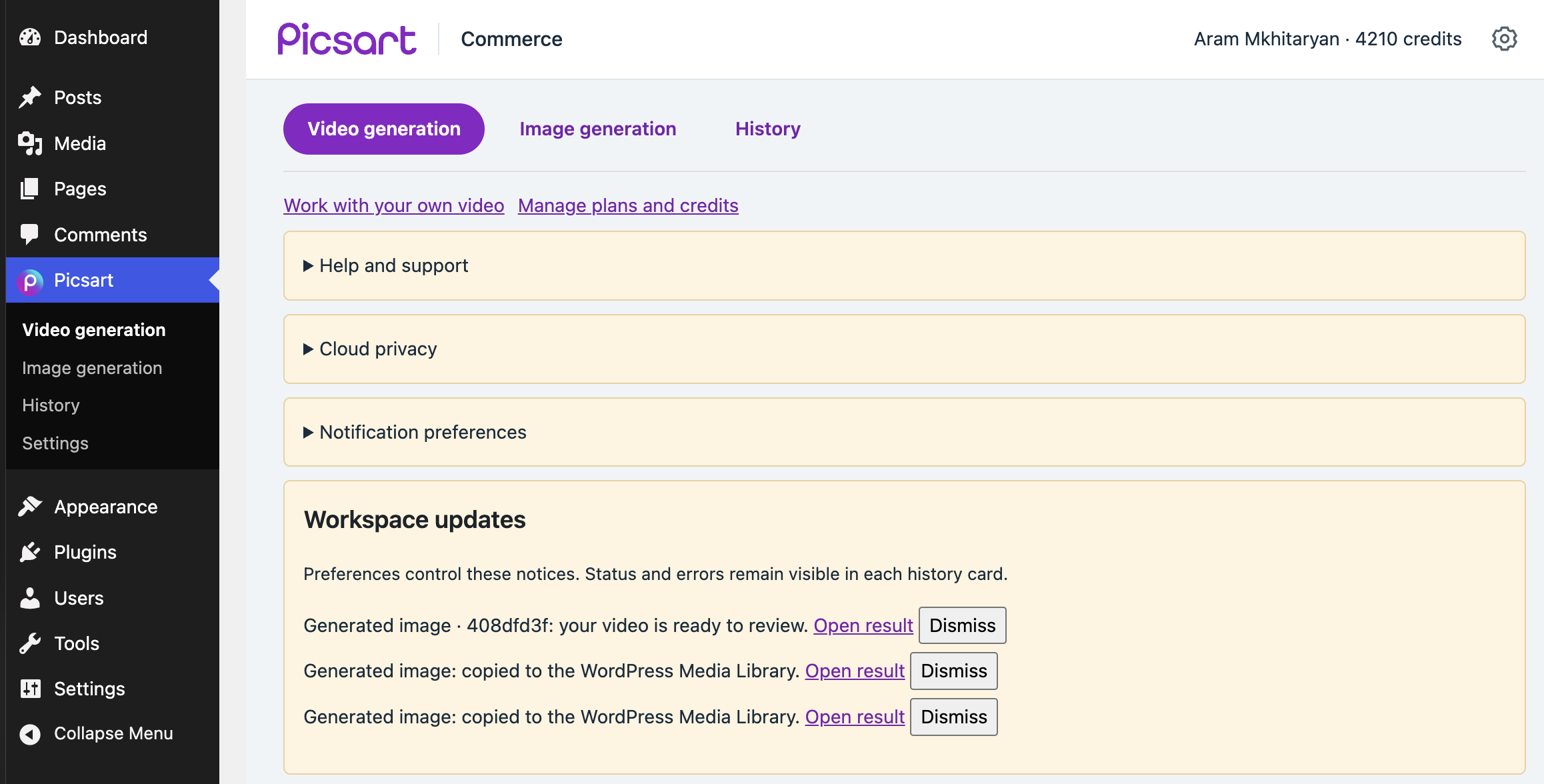
Task: Open Settings in the Picsart submenu
Action: pyautogui.click(x=55, y=443)
